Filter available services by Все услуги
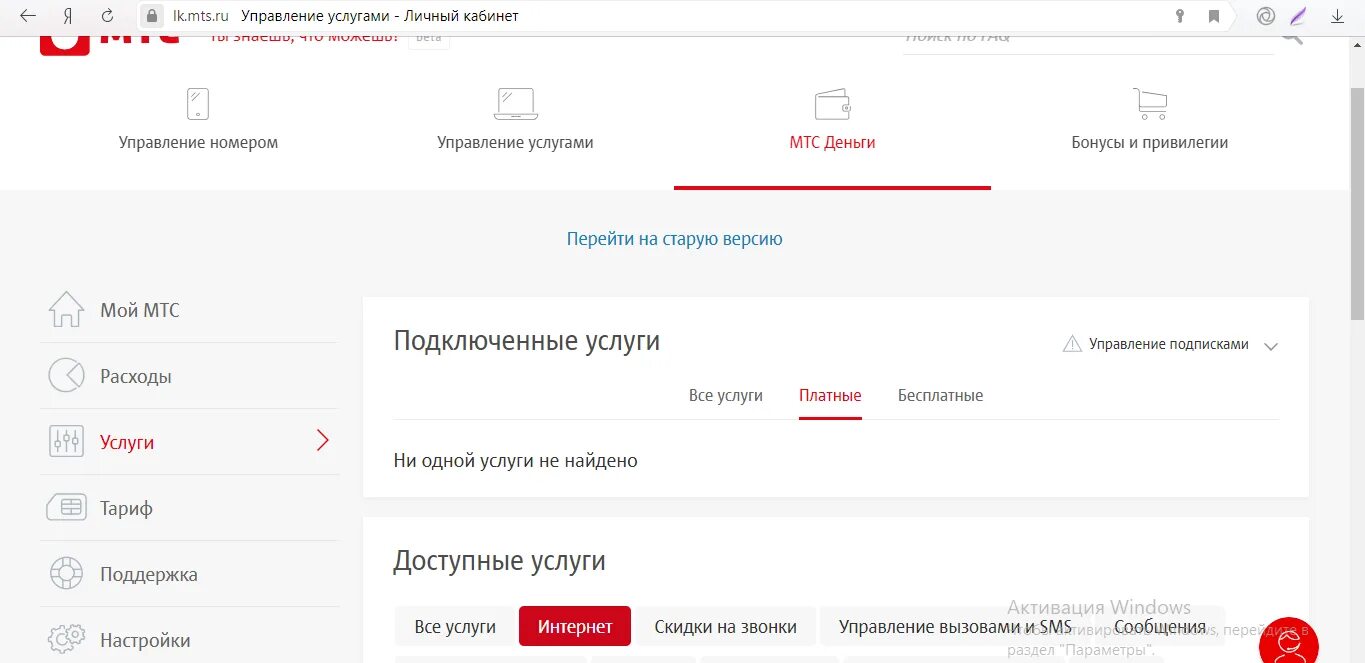The height and width of the screenshot is (663, 1365). pyautogui.click(x=455, y=627)
